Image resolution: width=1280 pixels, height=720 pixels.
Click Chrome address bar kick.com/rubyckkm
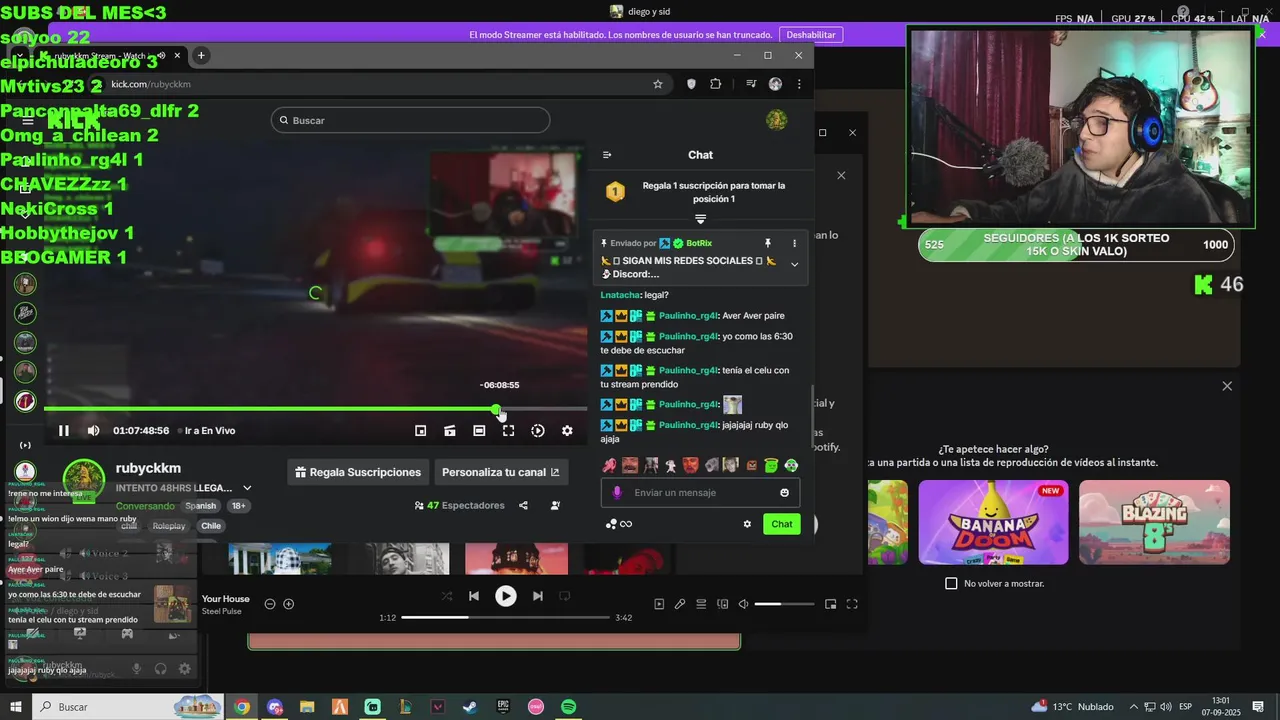click(370, 84)
